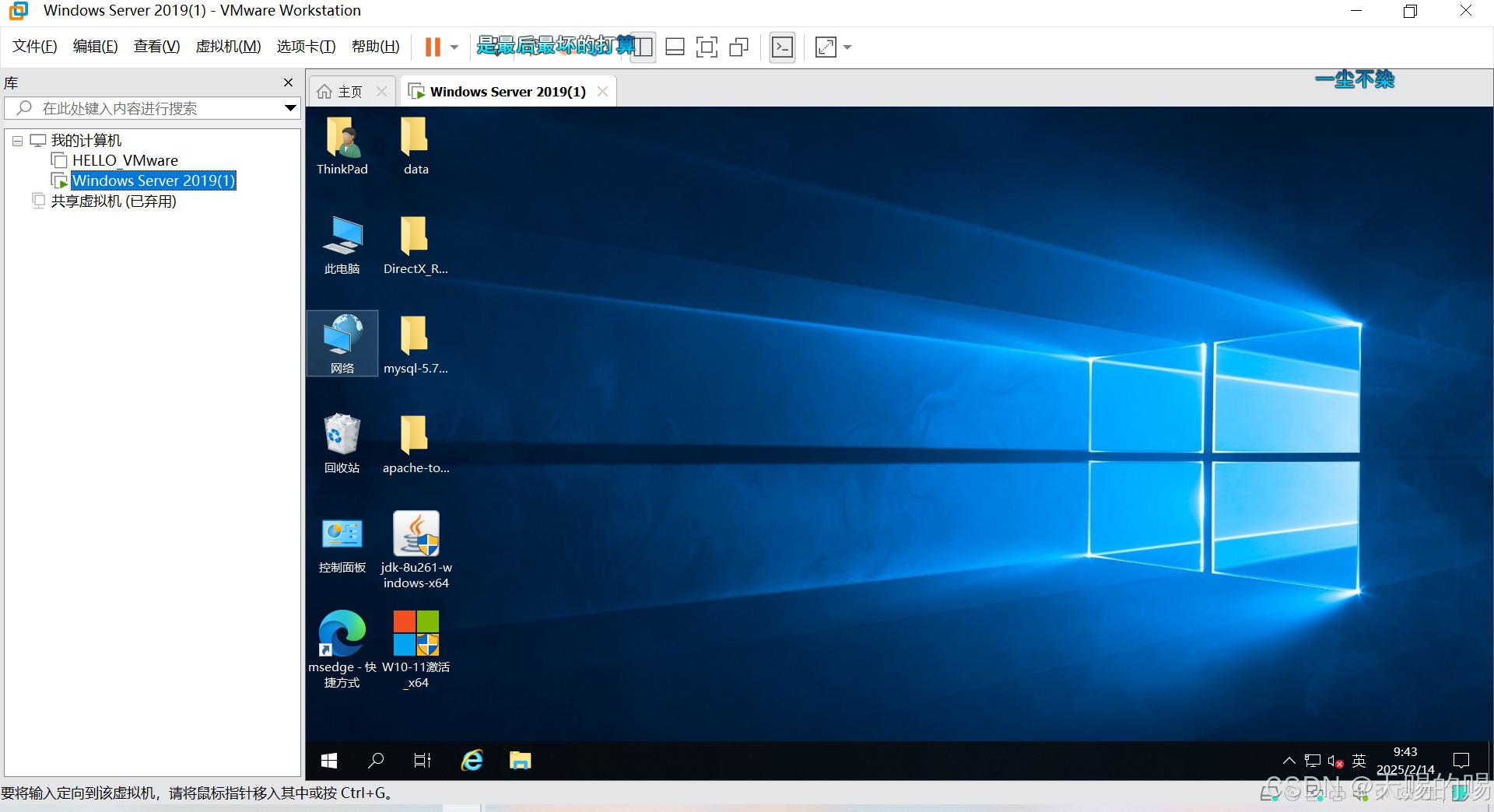Open the library search dropdown arrow
Screen dimensions: 1494x812
click(290, 108)
